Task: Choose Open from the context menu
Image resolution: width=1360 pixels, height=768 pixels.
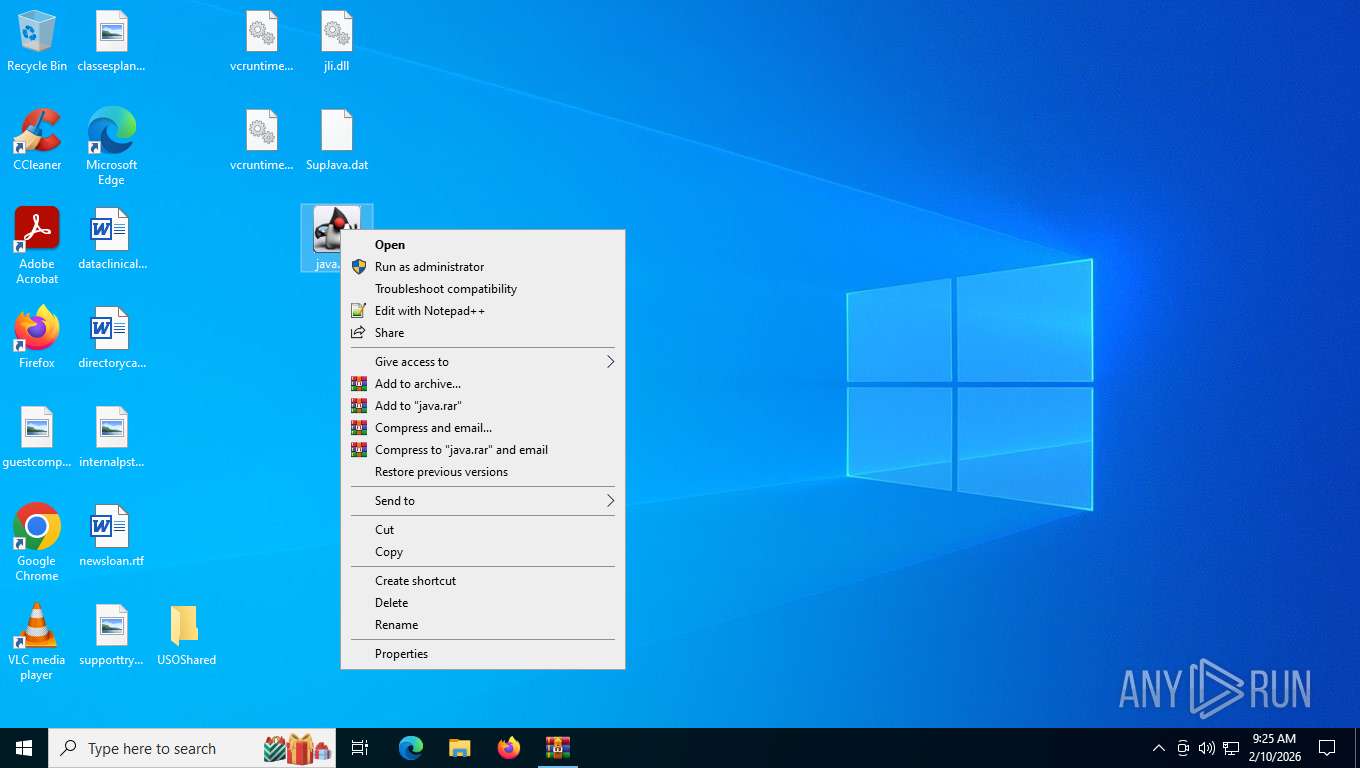Action: click(x=483, y=245)
